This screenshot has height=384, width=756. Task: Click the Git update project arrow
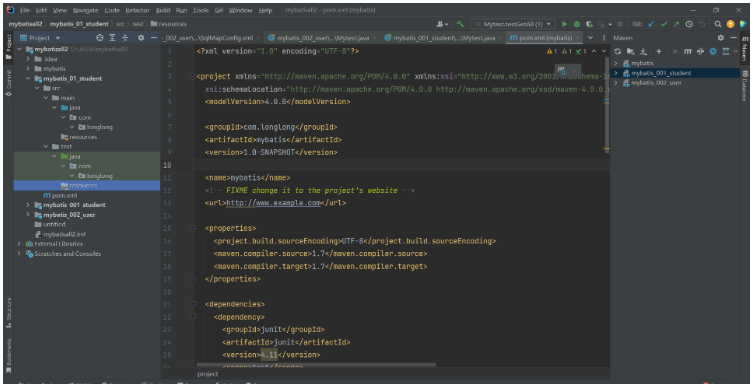pyautogui.click(x=652, y=24)
